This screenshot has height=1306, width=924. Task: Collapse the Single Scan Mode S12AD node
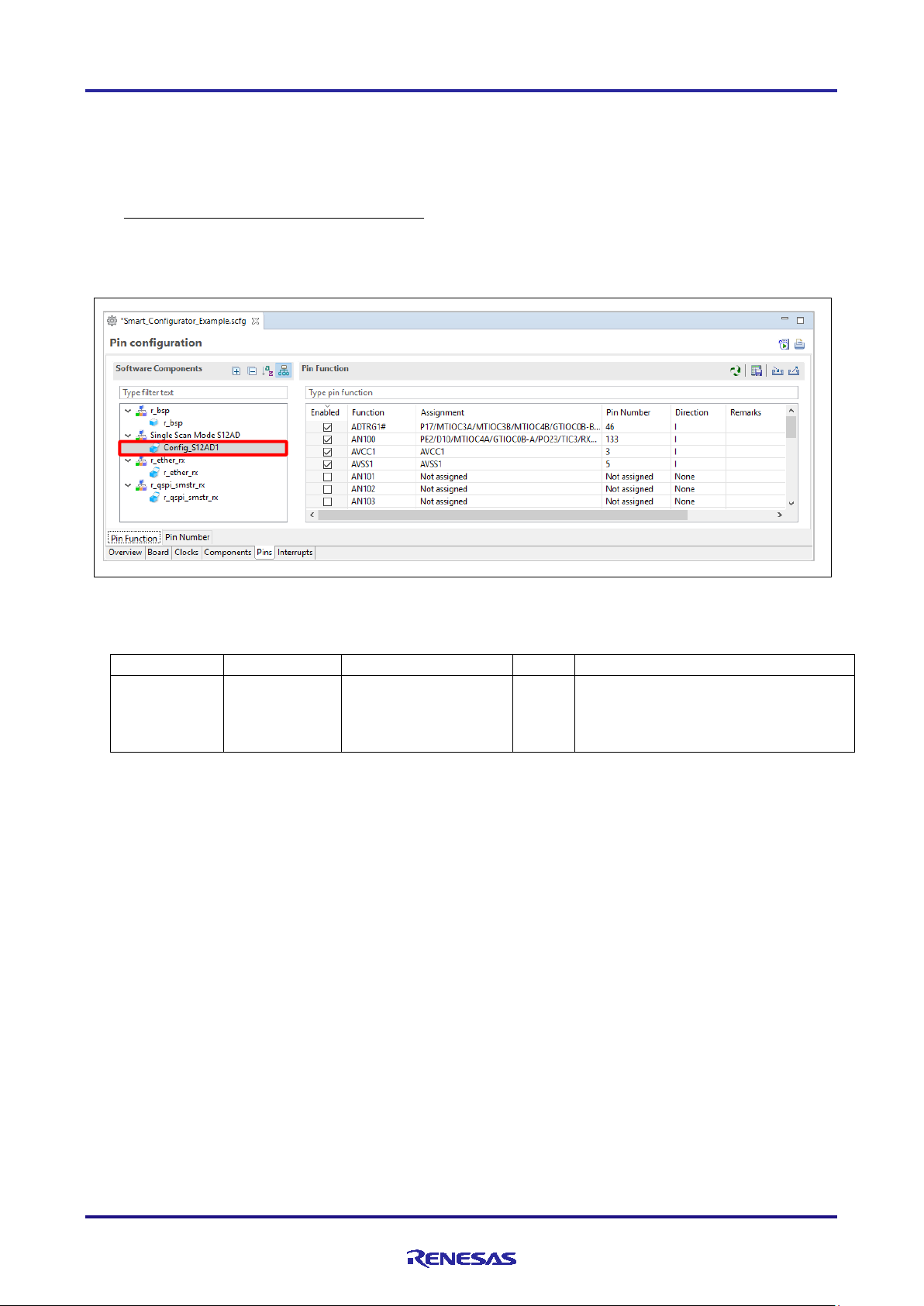point(128,436)
